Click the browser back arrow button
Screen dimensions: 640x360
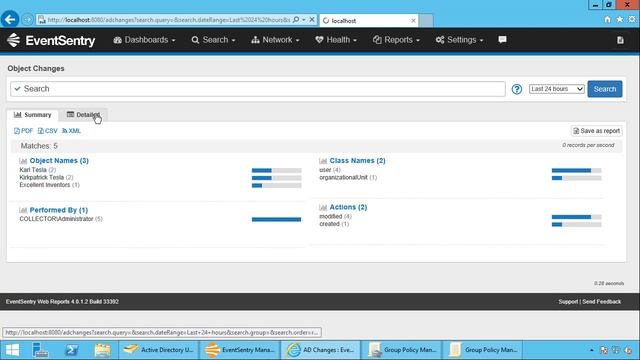click(10, 19)
